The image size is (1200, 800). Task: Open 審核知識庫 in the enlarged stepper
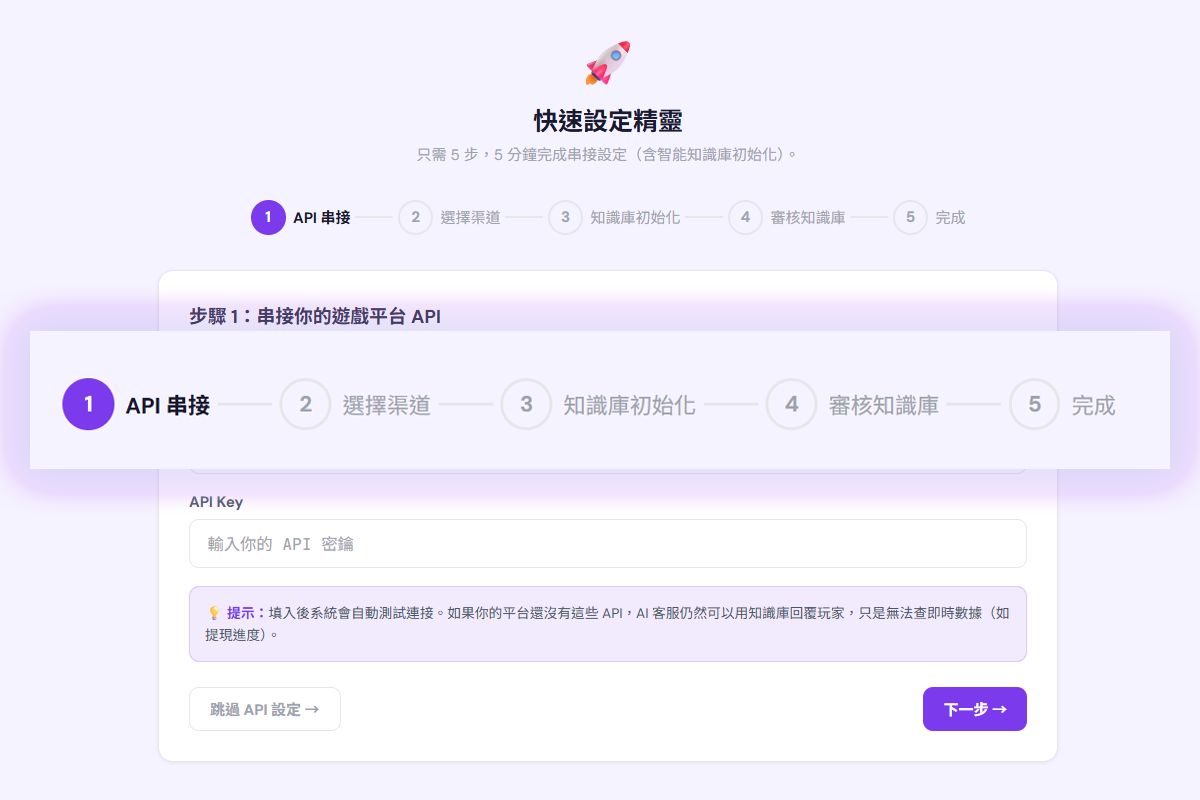point(883,405)
